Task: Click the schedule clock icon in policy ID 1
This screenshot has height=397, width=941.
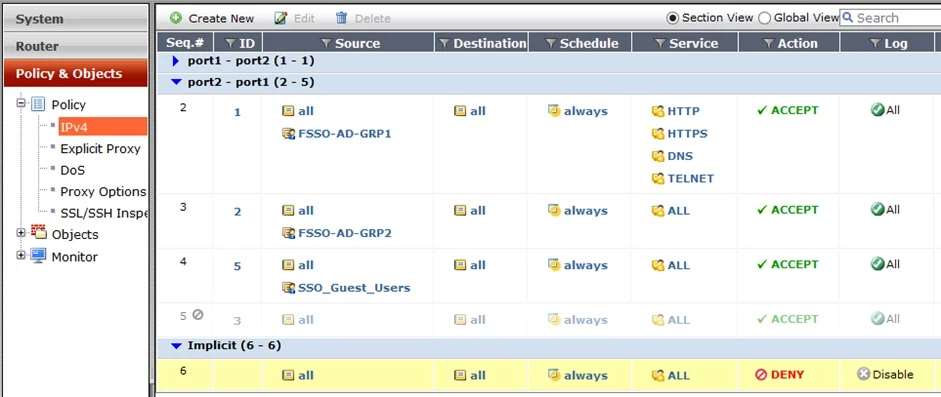Action: (554, 111)
